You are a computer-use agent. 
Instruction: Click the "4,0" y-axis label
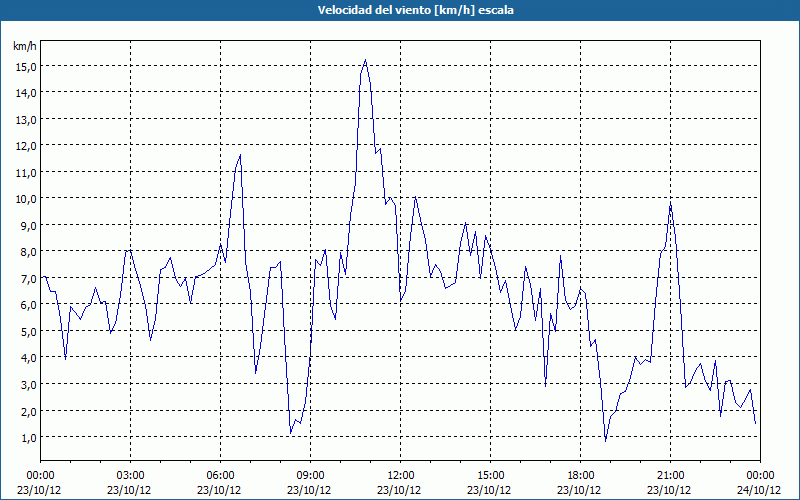(29, 357)
